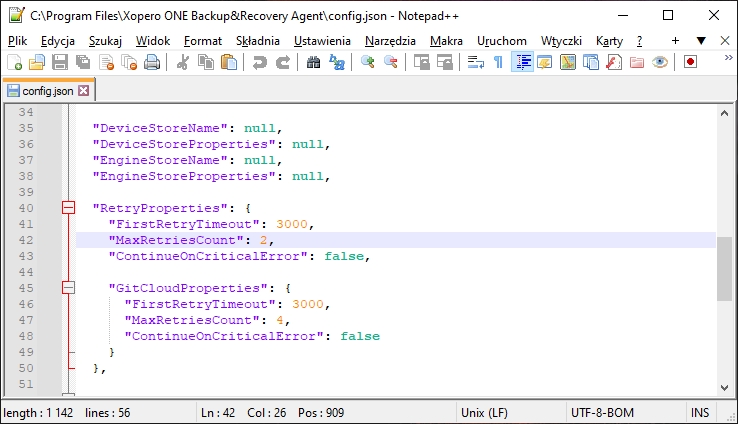The image size is (738, 424).
Task: Save the document with the floppy icon
Action: (x=60, y=62)
